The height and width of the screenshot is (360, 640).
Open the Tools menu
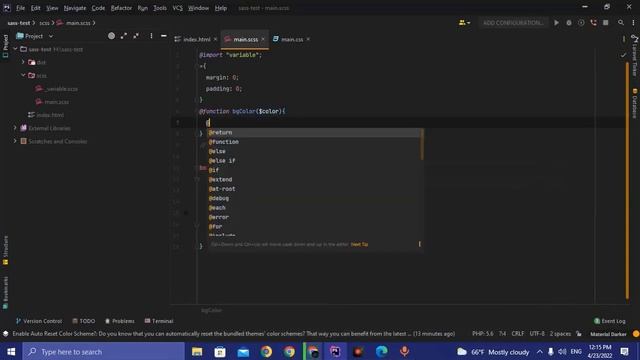160,8
